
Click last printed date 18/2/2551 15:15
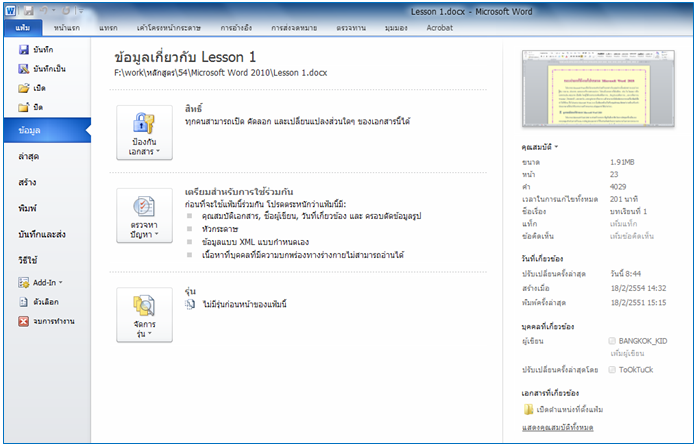[638, 303]
